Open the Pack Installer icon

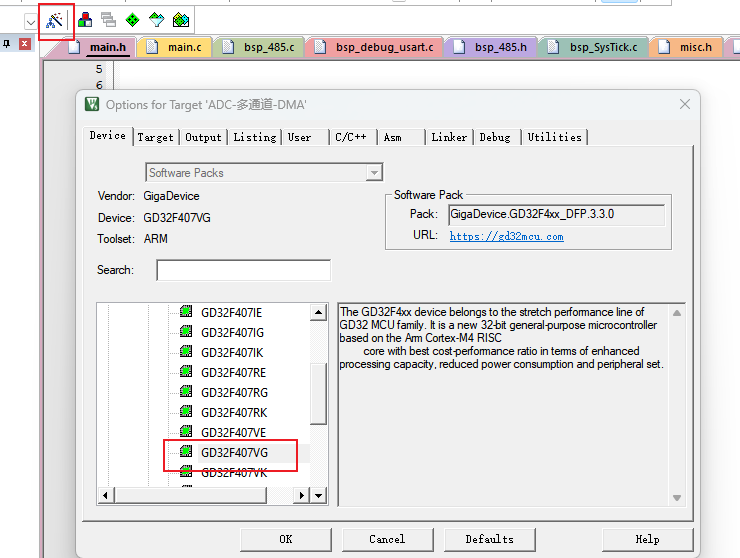pos(181,20)
